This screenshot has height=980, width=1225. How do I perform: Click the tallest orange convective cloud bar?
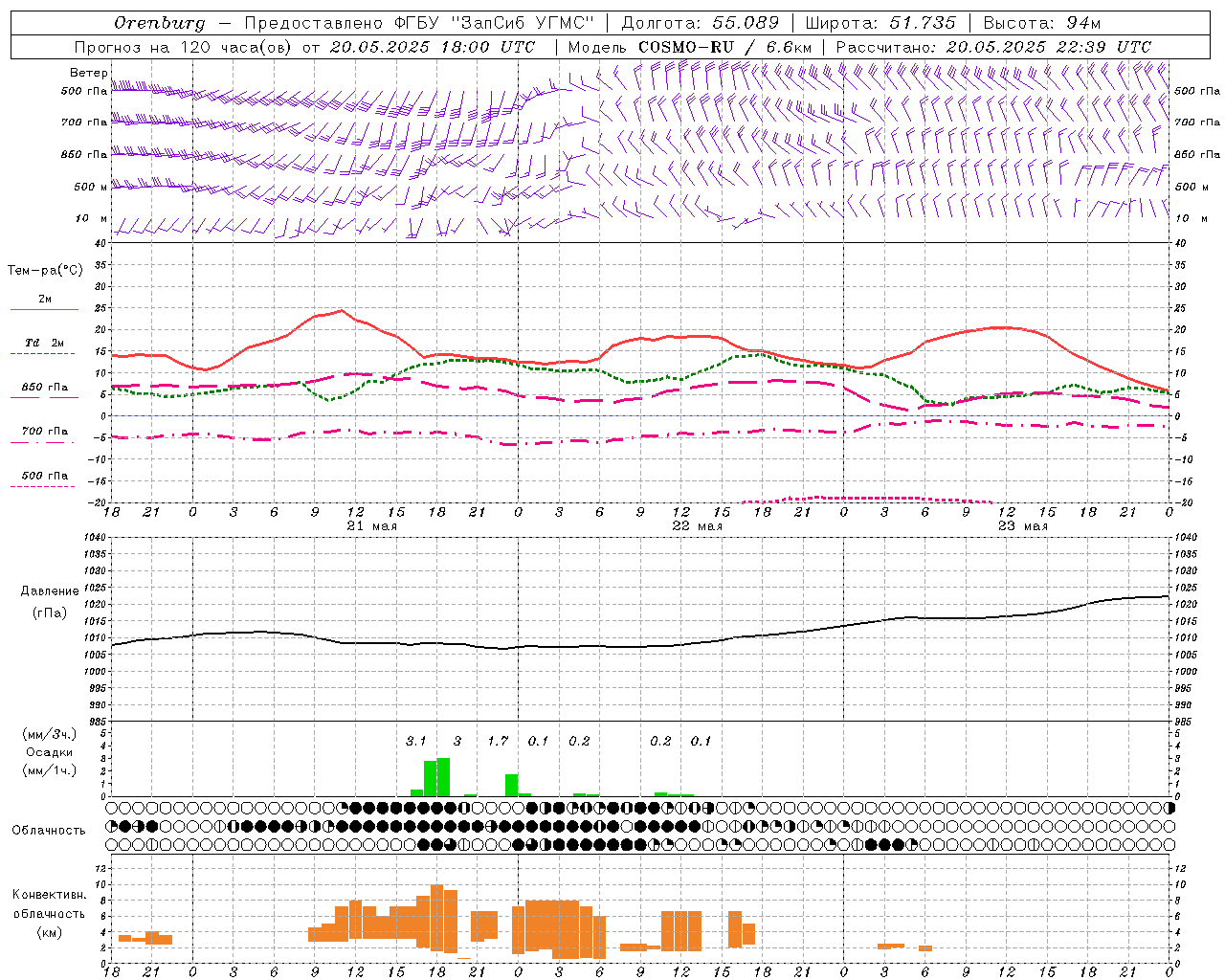(437, 918)
